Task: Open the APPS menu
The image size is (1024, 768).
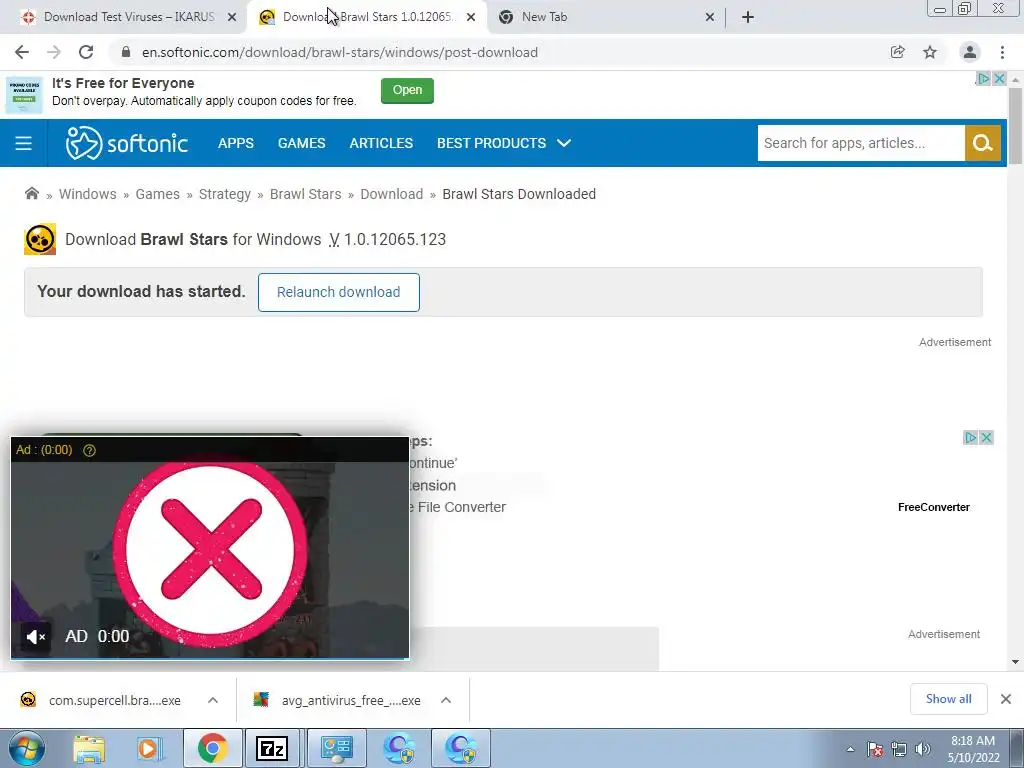Action: 236,143
